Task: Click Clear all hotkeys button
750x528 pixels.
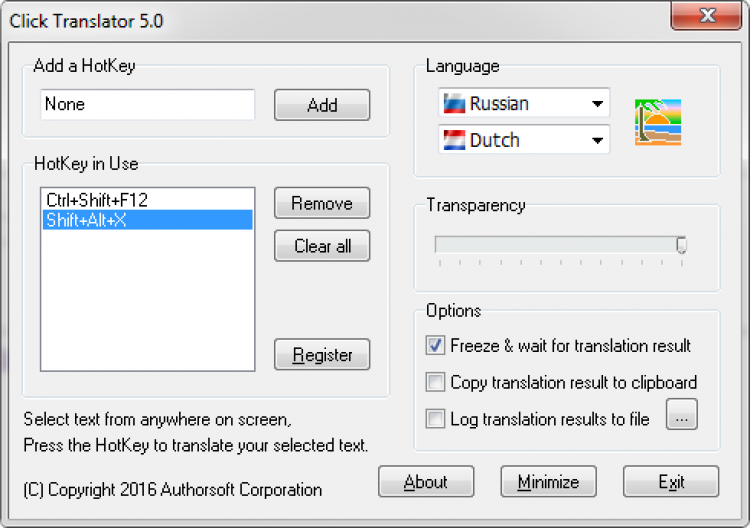Action: (x=322, y=246)
